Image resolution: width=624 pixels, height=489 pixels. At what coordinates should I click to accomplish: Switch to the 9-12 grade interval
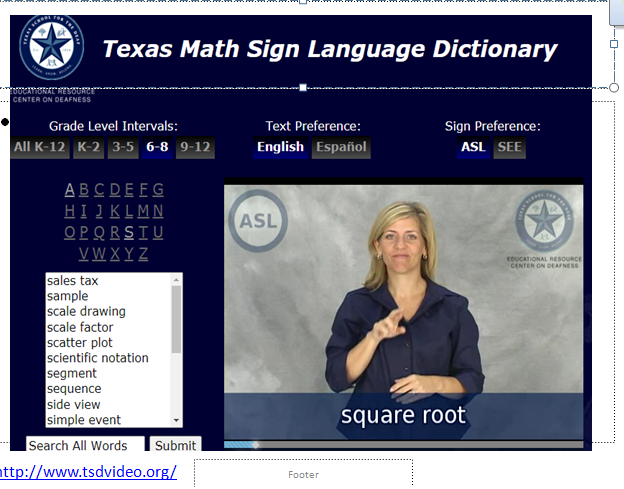195,148
